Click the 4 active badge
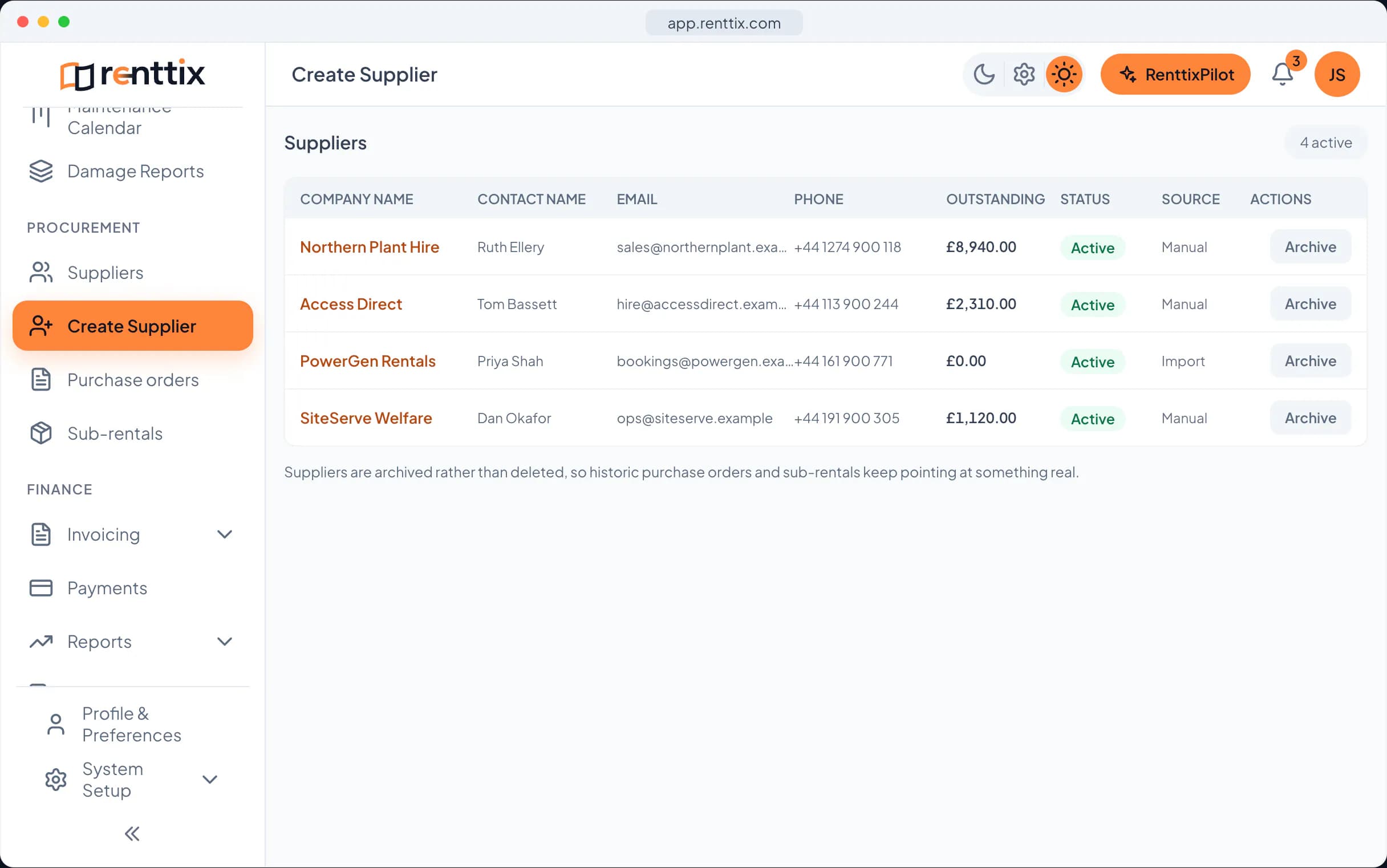 pyautogui.click(x=1325, y=143)
